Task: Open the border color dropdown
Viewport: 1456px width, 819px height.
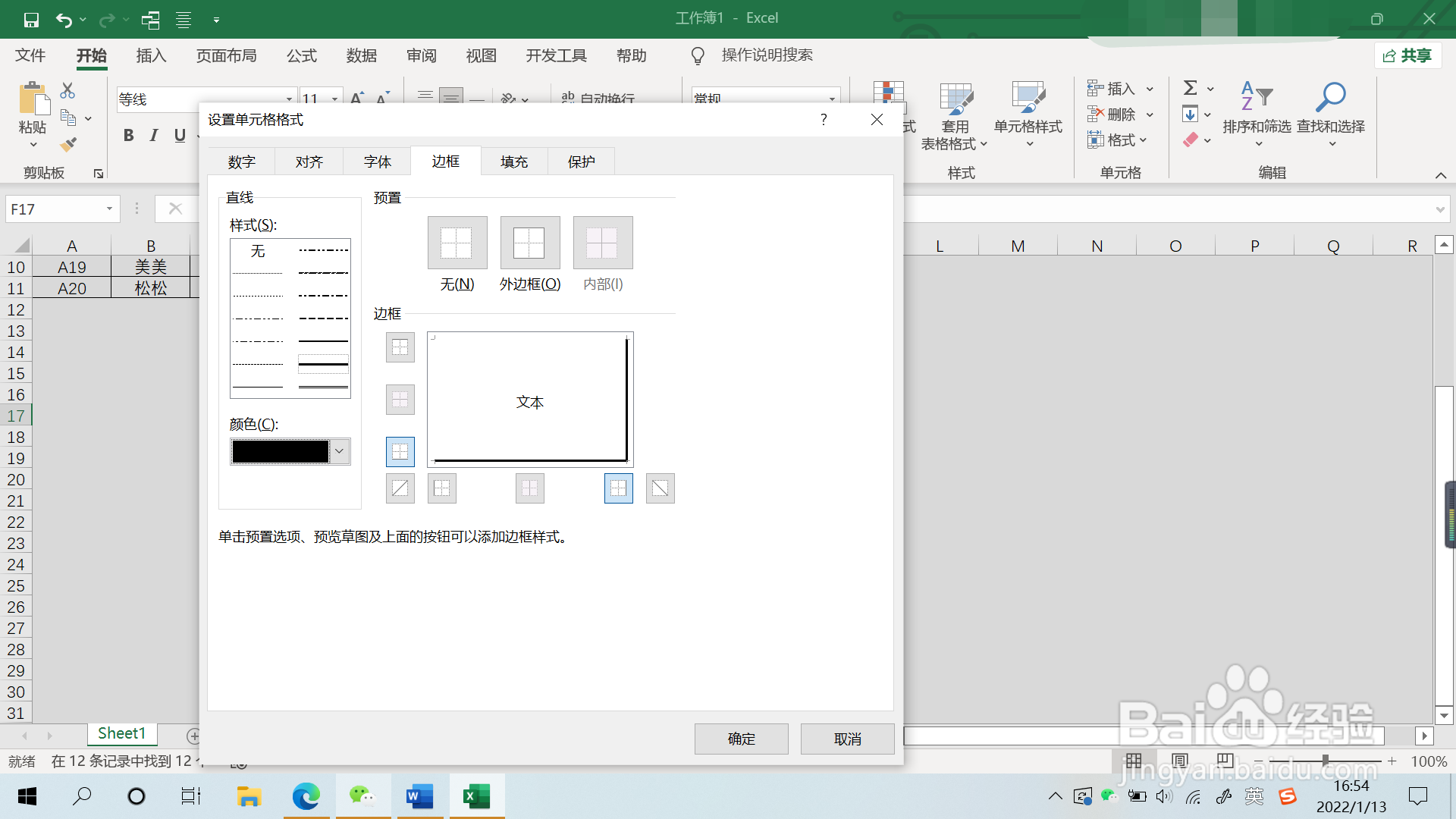Action: [340, 451]
